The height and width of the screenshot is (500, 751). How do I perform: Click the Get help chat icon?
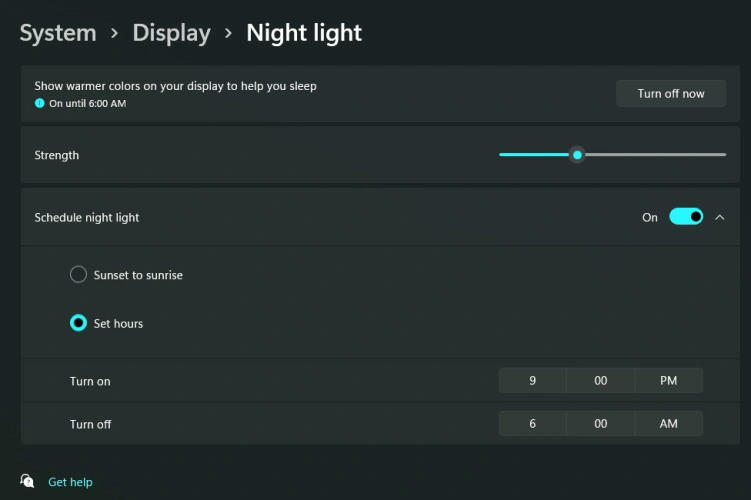pos(28,481)
